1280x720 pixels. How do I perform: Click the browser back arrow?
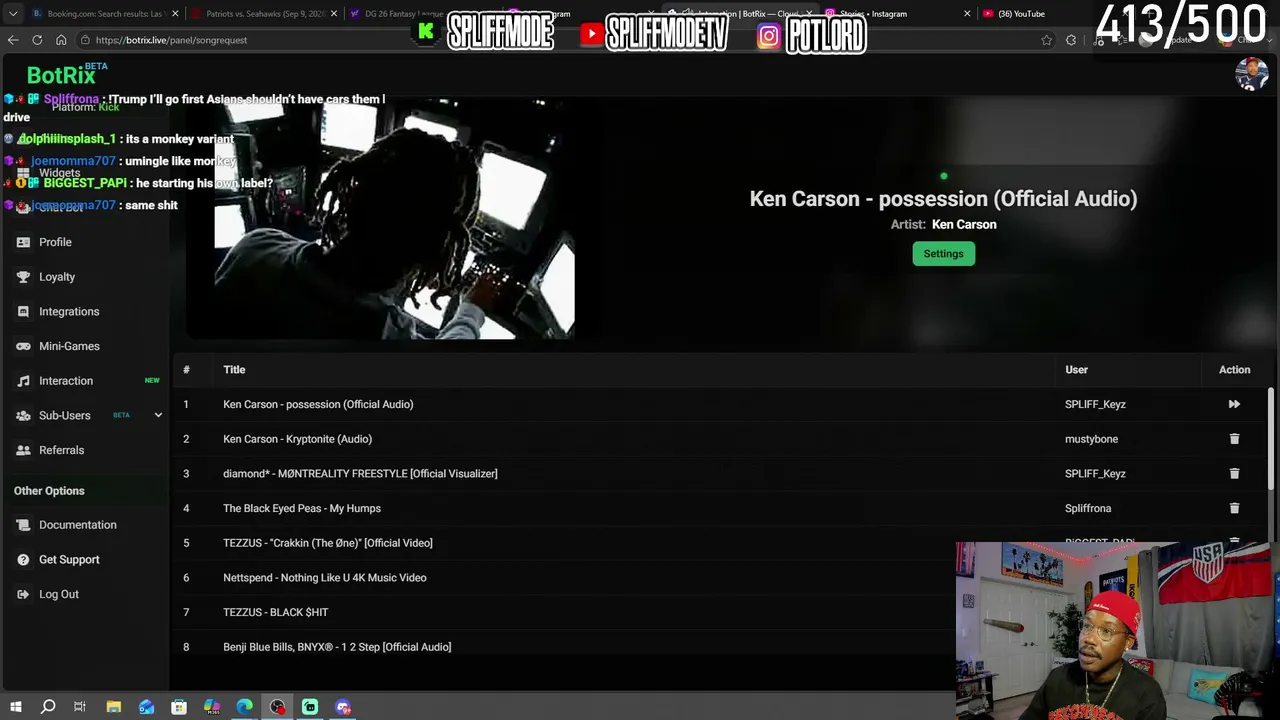click(x=13, y=40)
